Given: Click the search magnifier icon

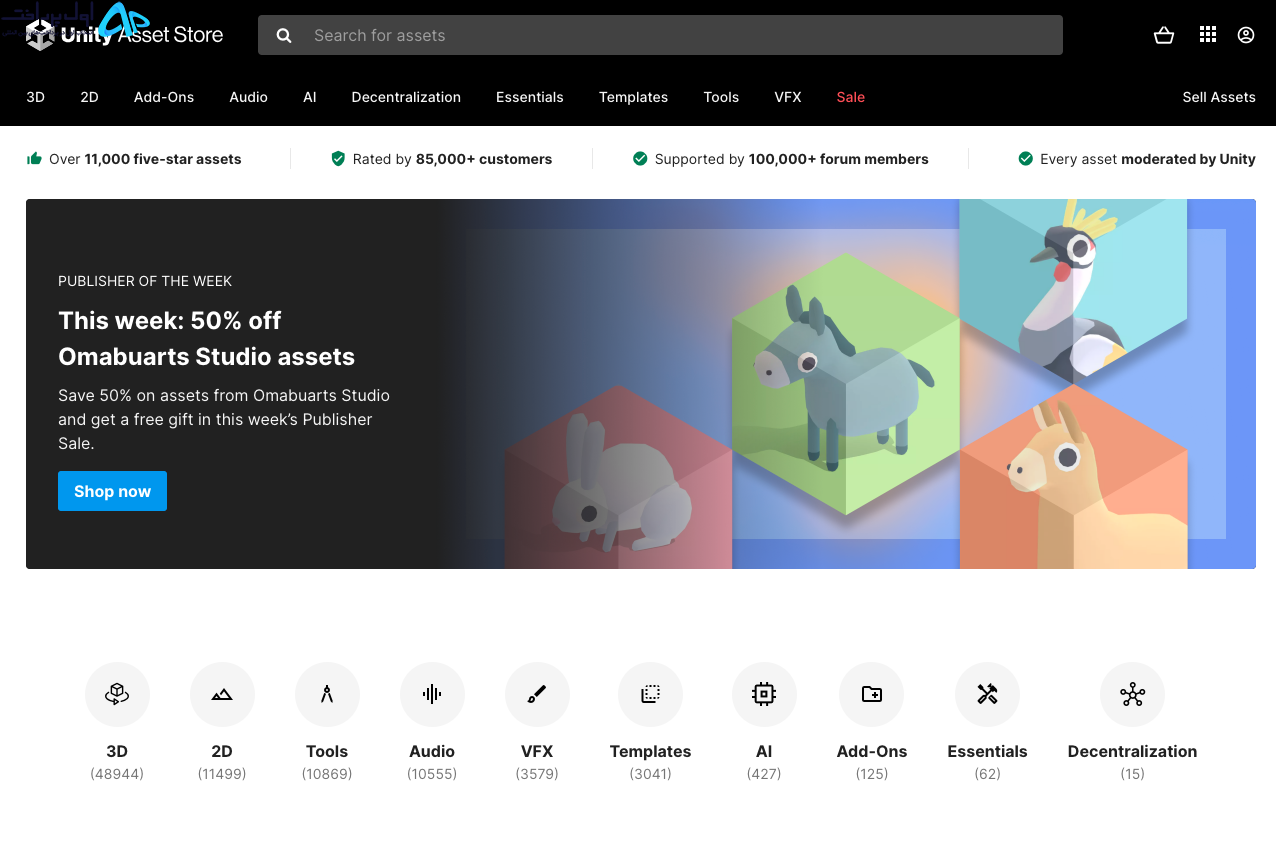Looking at the screenshot, I should [x=284, y=35].
